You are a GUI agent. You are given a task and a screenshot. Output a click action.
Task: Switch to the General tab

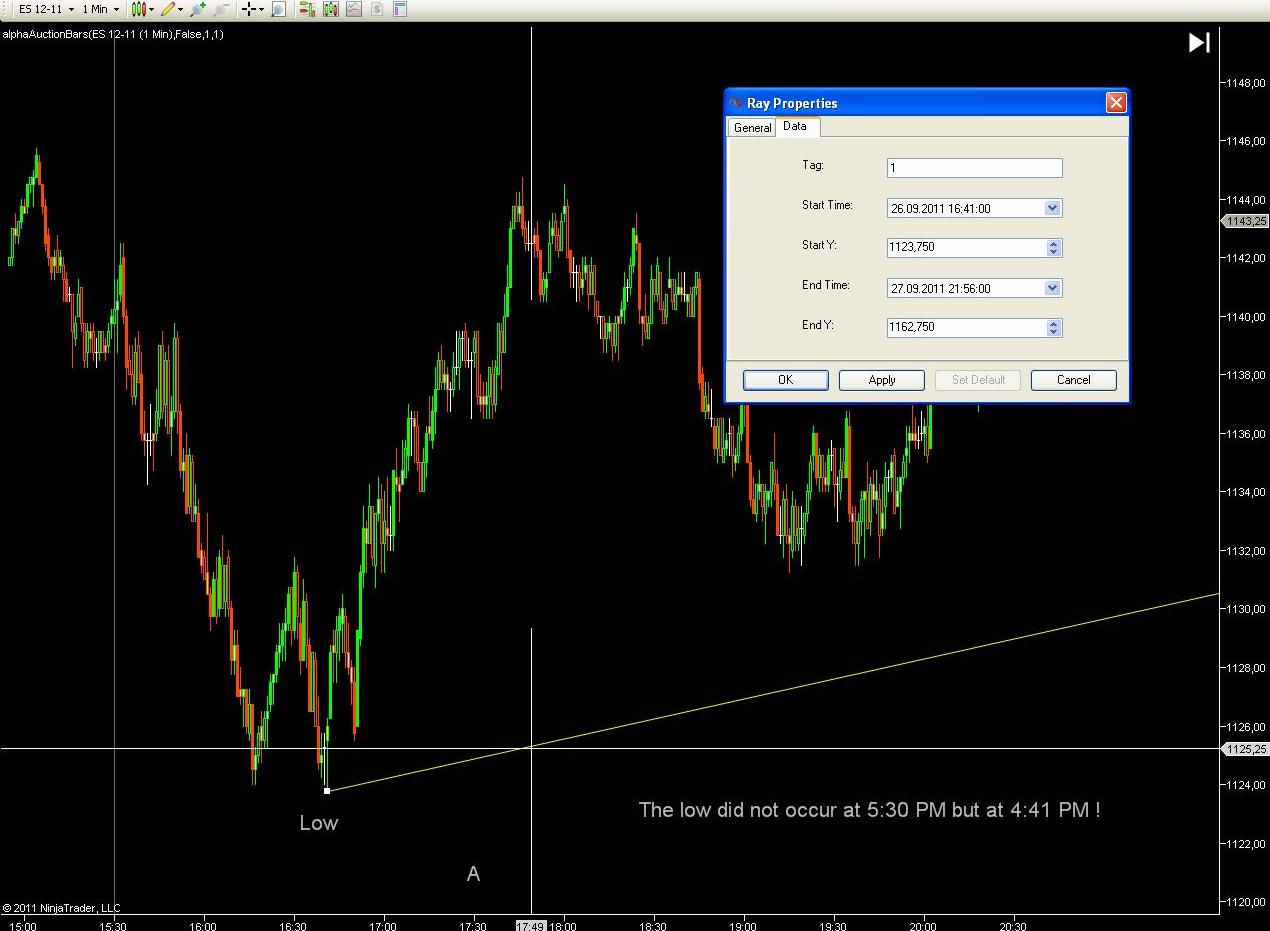752,128
